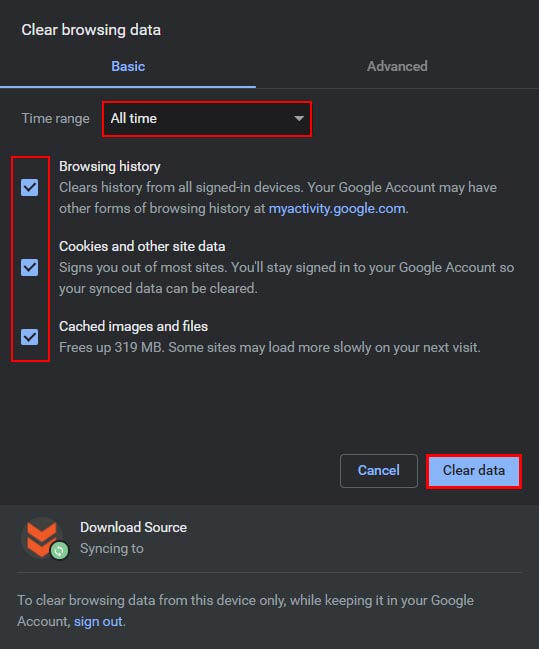Open the myactivity.google.com link

click(x=337, y=208)
